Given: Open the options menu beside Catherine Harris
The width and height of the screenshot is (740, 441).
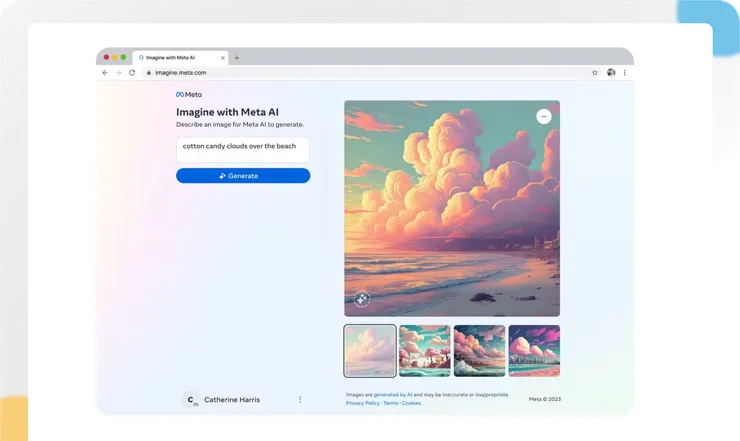Looking at the screenshot, I should (300, 399).
